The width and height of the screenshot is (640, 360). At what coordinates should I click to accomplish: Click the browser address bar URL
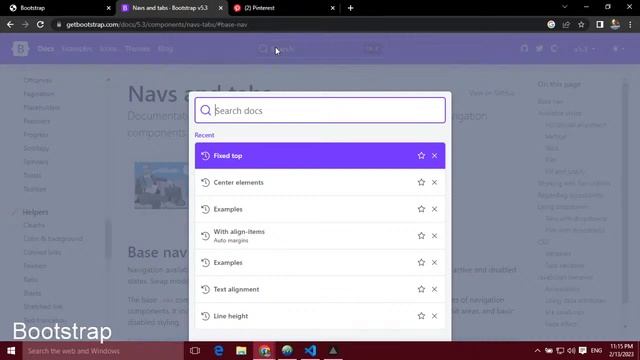pyautogui.click(x=157, y=24)
